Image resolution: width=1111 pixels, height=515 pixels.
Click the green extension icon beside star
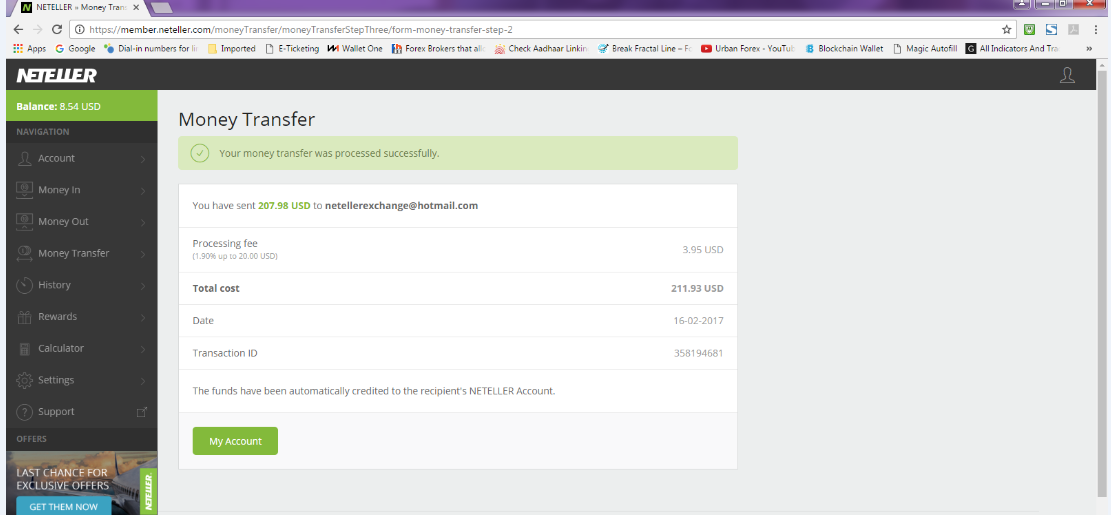(x=1030, y=30)
